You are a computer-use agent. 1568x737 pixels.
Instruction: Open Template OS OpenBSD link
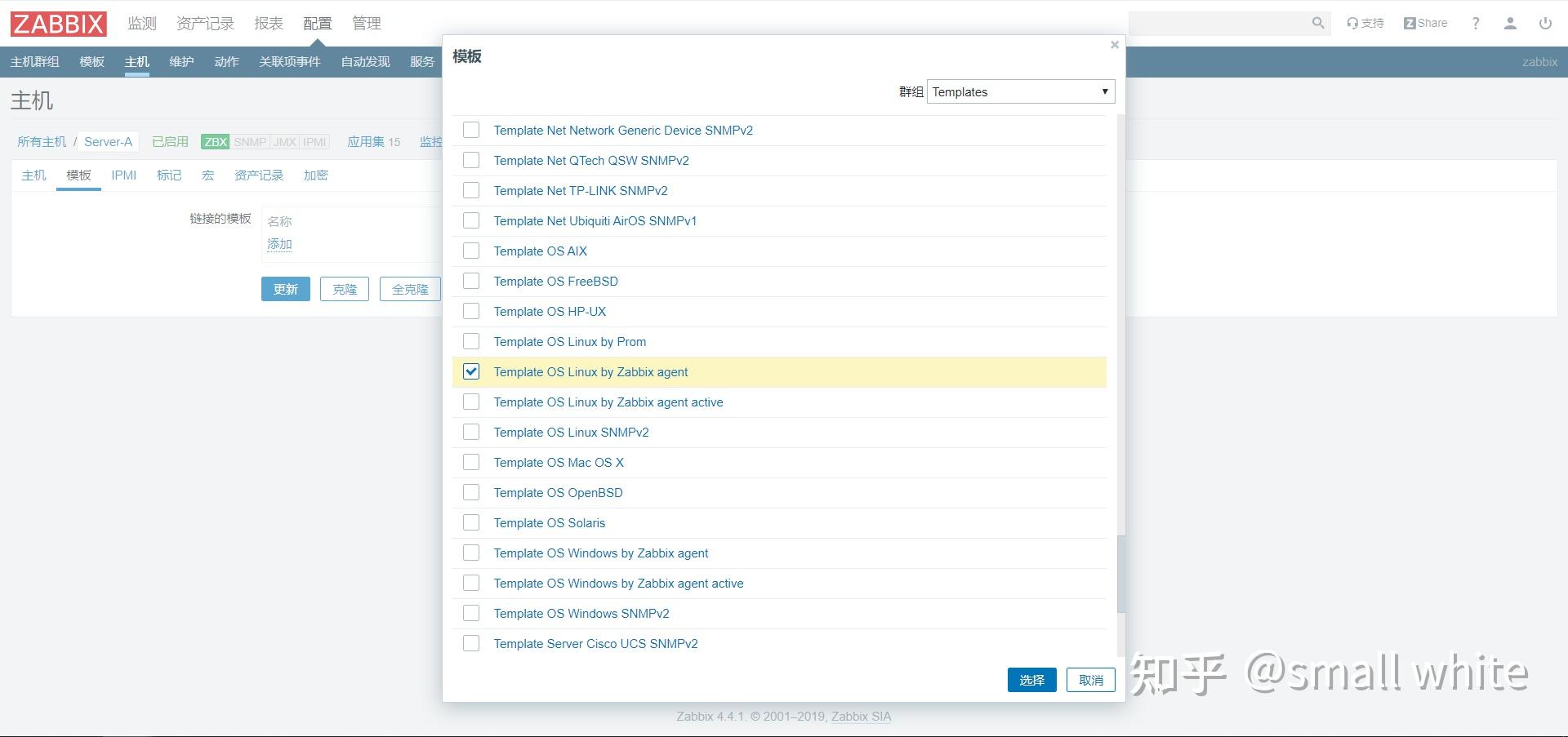(x=558, y=492)
